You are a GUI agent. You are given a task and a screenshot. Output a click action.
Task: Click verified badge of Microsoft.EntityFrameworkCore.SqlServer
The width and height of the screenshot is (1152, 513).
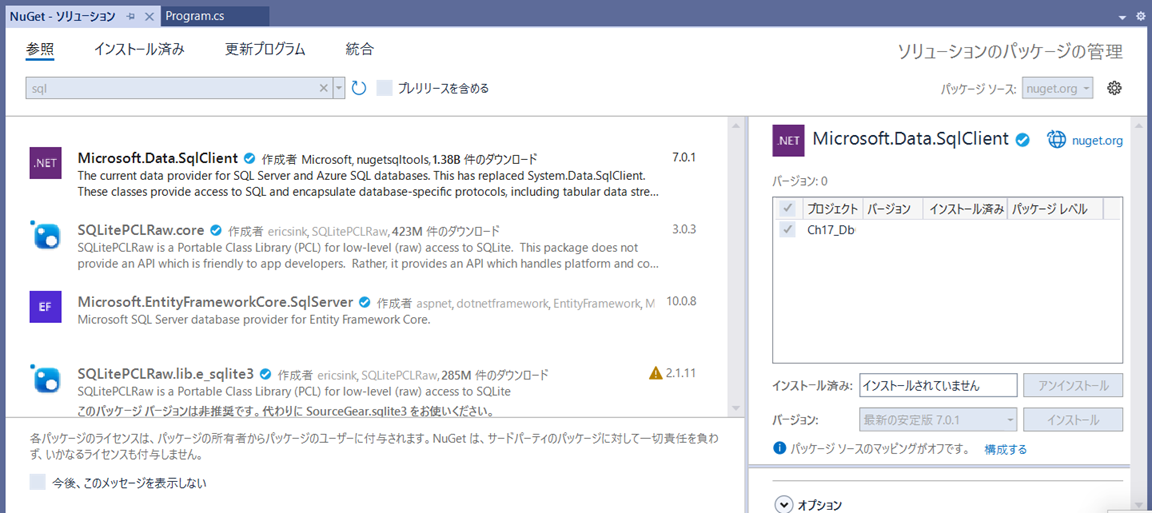[365, 302]
